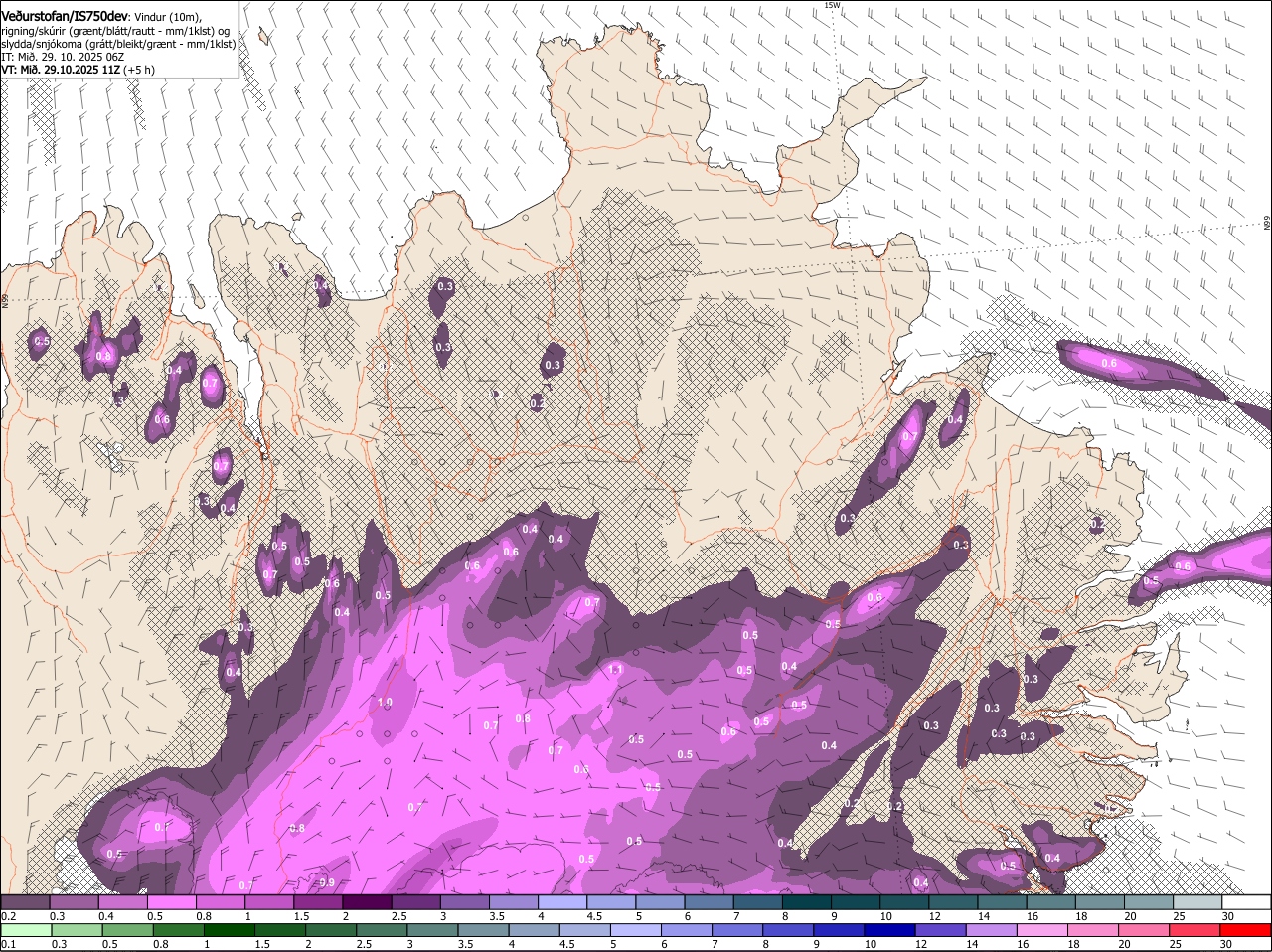Viewport: 1272px width, 952px height.
Task: Click the 'IT: Mið. 29. 10. 2025 06Z' line
Action: coord(63,57)
